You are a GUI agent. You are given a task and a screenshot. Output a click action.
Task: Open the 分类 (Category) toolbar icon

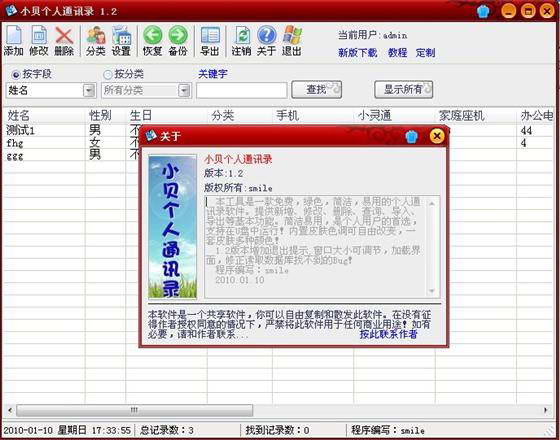click(x=96, y=40)
